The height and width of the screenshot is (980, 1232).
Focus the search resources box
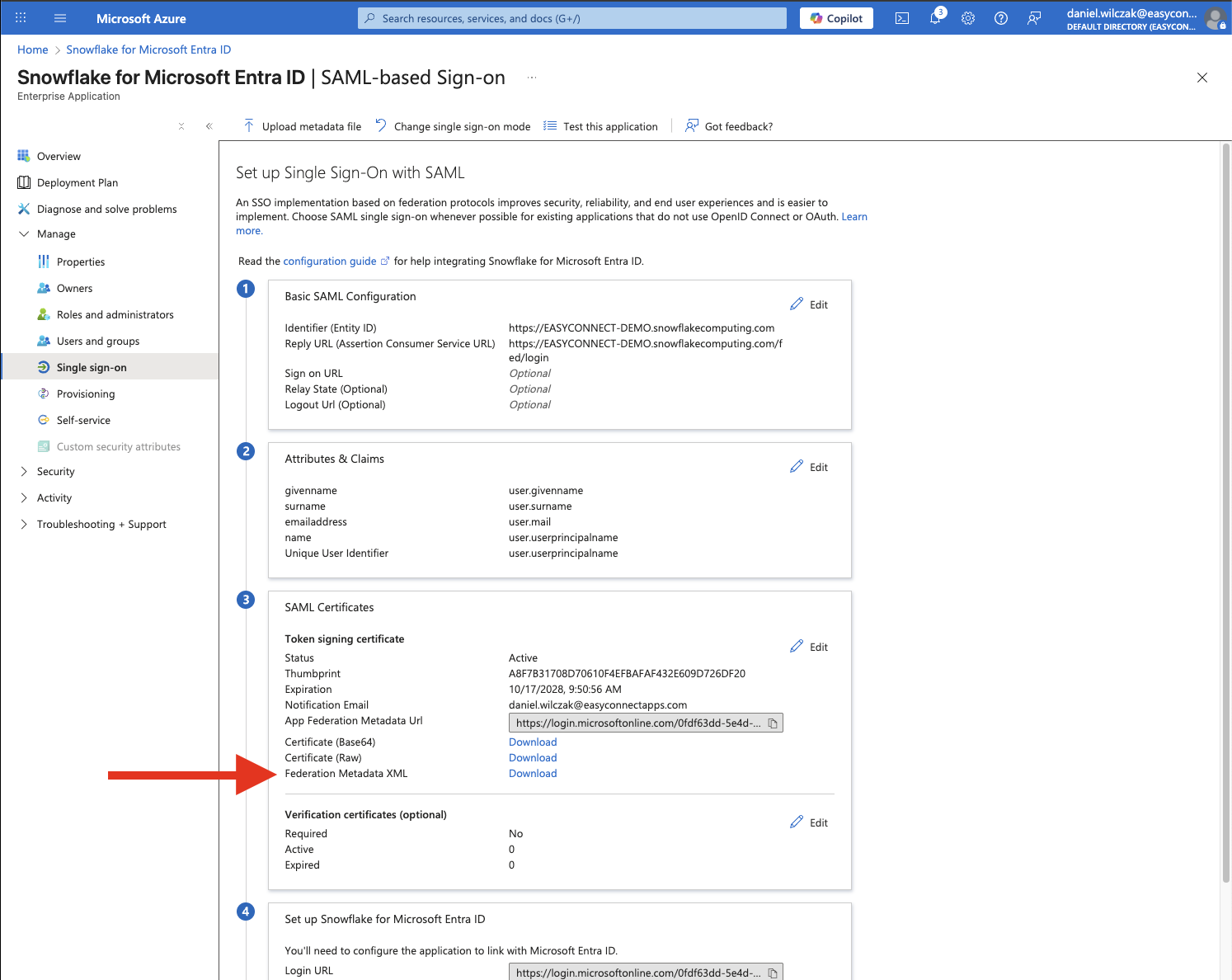[x=572, y=18]
